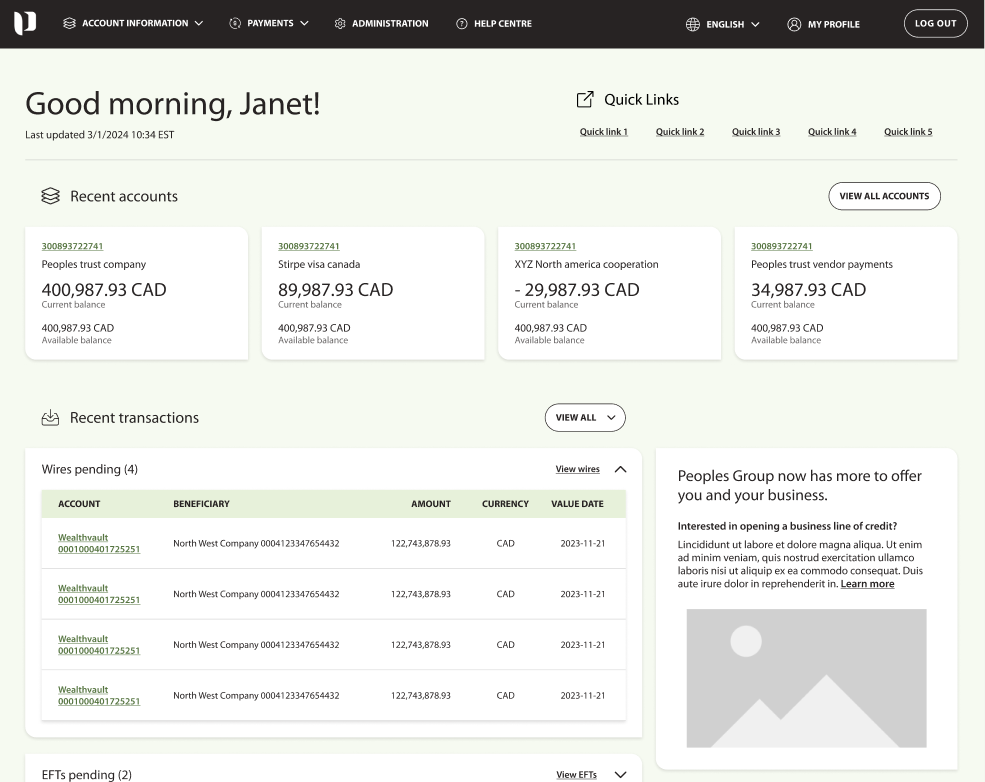The width and height of the screenshot is (985, 782).
Task: Collapse the Wires pending section
Action: (x=620, y=469)
